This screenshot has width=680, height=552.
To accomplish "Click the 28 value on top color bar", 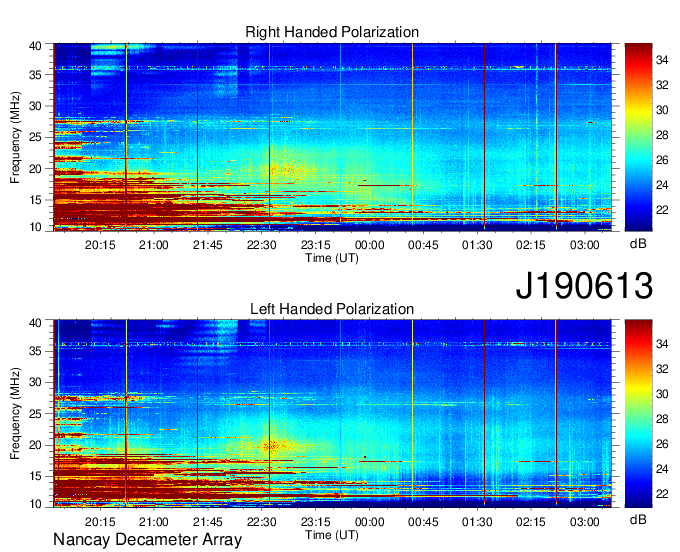I will 662,135.
